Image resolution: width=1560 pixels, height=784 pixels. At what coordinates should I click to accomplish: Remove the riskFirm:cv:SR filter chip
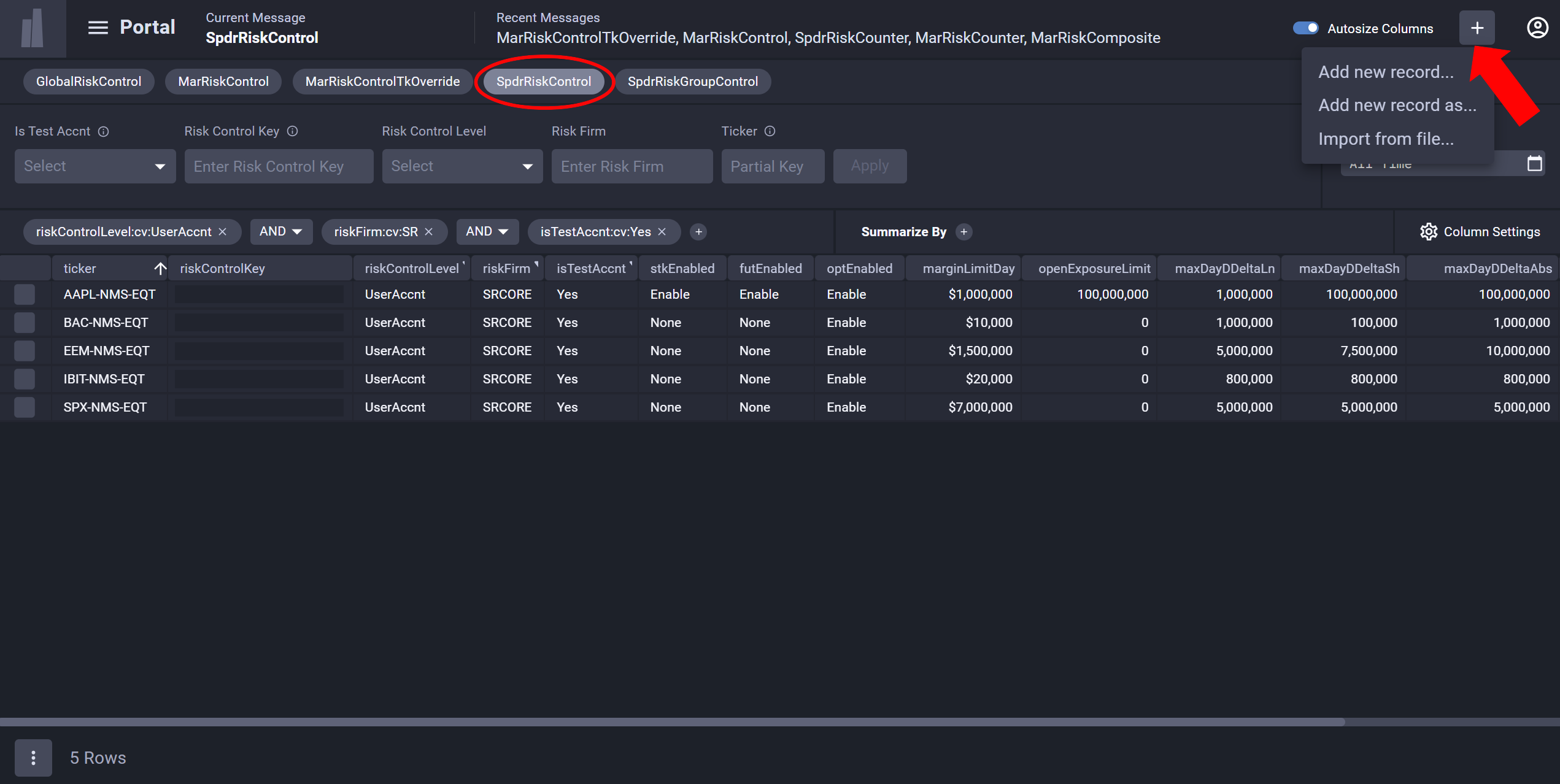tap(429, 231)
